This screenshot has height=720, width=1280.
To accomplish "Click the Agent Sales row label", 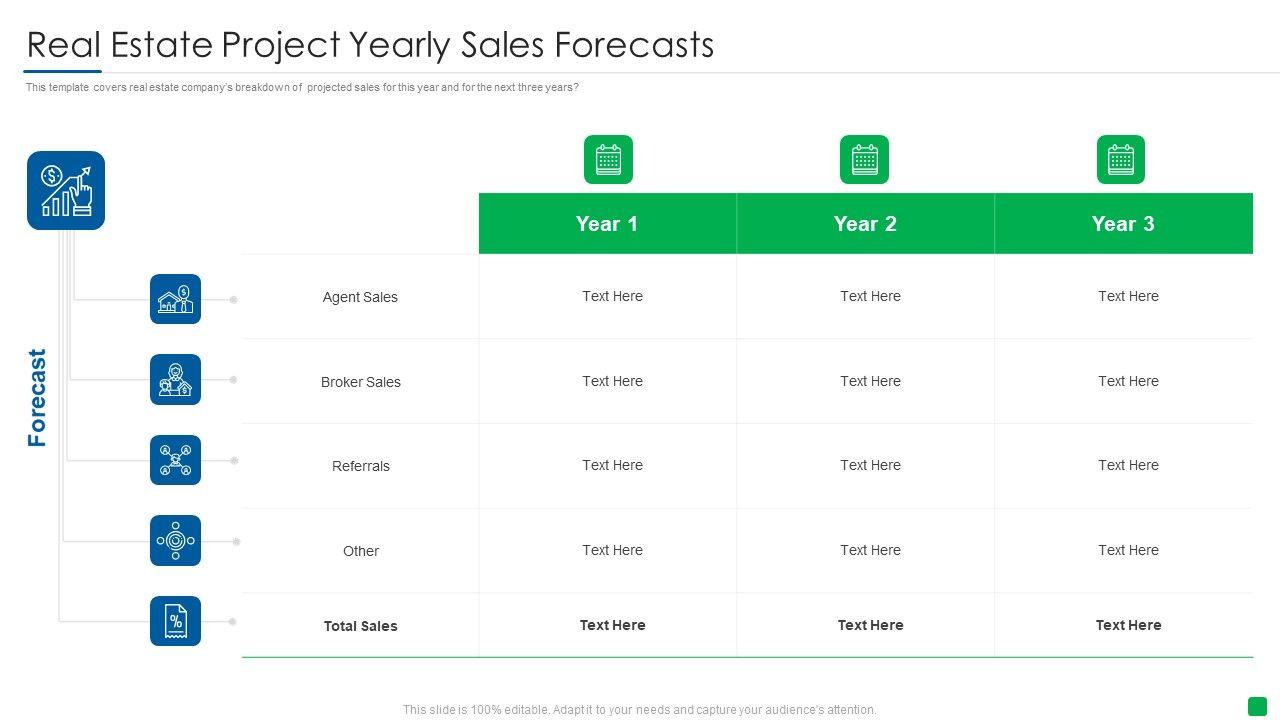I will pos(360,297).
